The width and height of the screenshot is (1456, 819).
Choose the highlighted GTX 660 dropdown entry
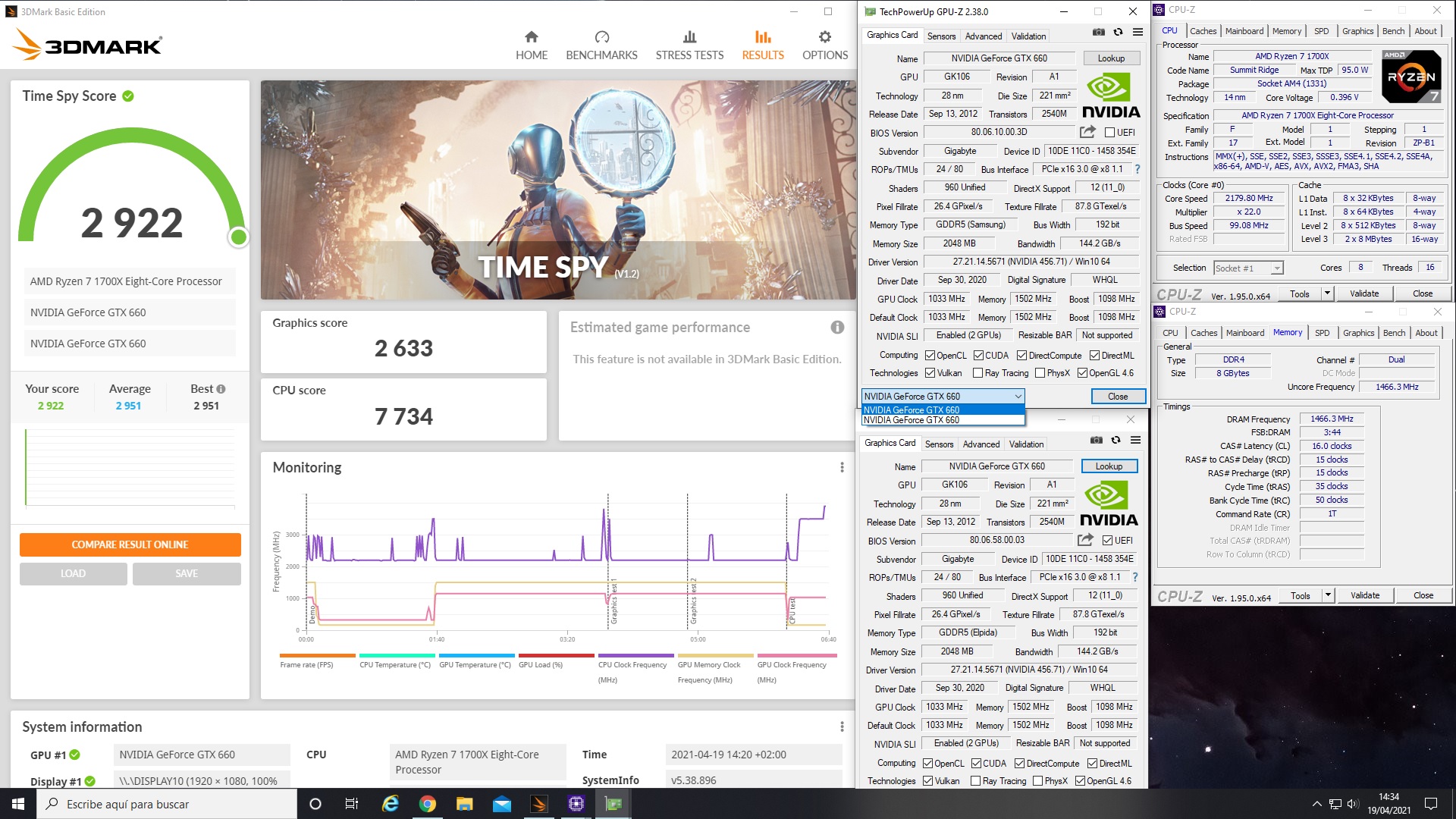[943, 410]
